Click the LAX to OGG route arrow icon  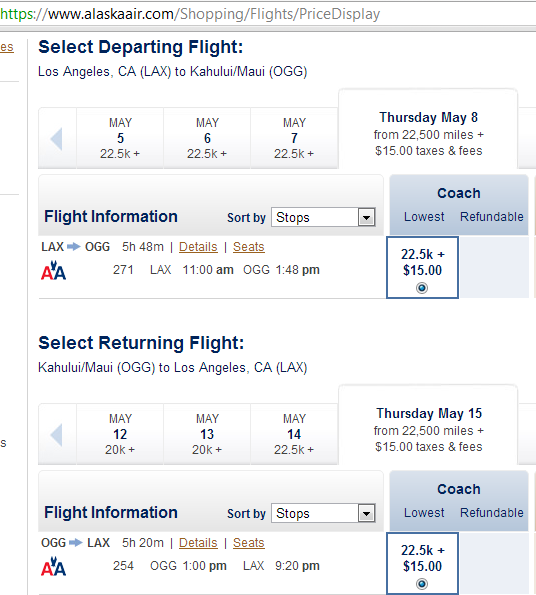click(x=74, y=247)
